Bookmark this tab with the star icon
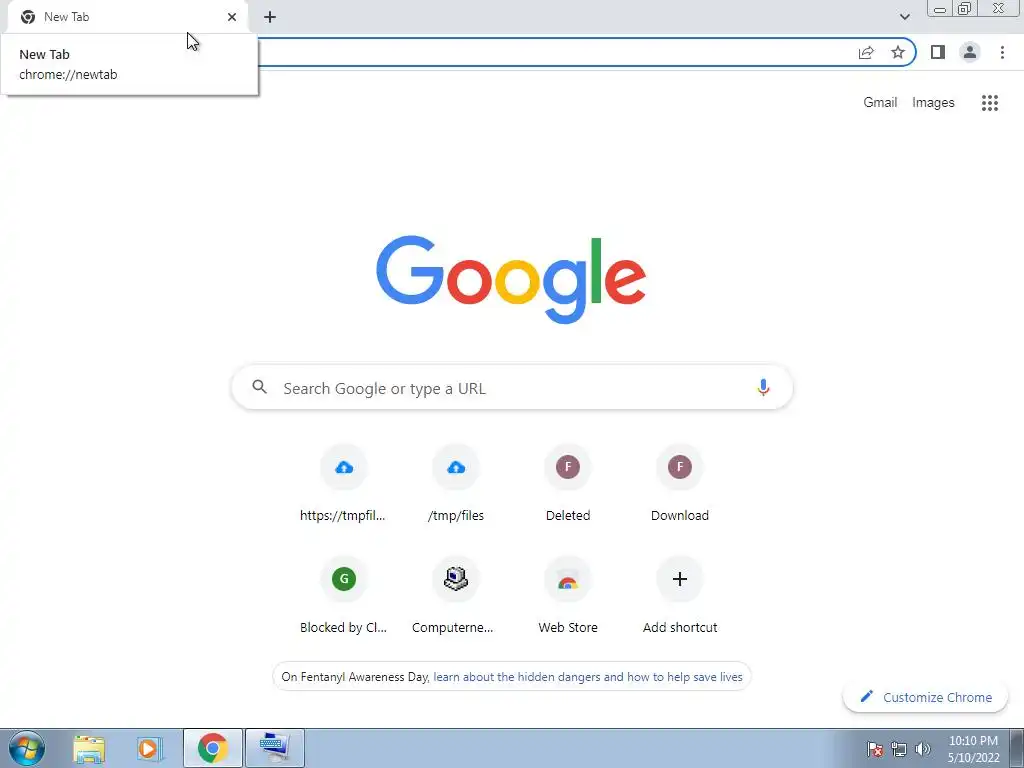The height and width of the screenshot is (768, 1024). (898, 52)
